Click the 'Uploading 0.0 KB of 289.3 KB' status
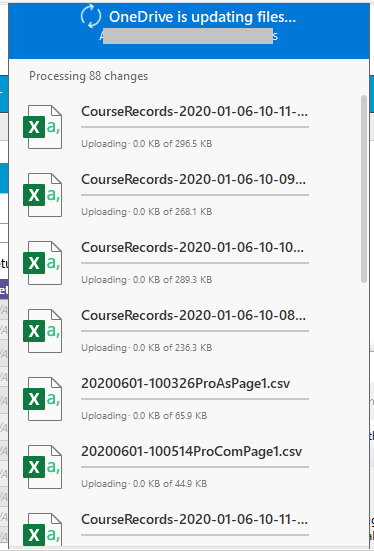Image resolution: width=374 pixels, height=551 pixels. (x=147, y=280)
